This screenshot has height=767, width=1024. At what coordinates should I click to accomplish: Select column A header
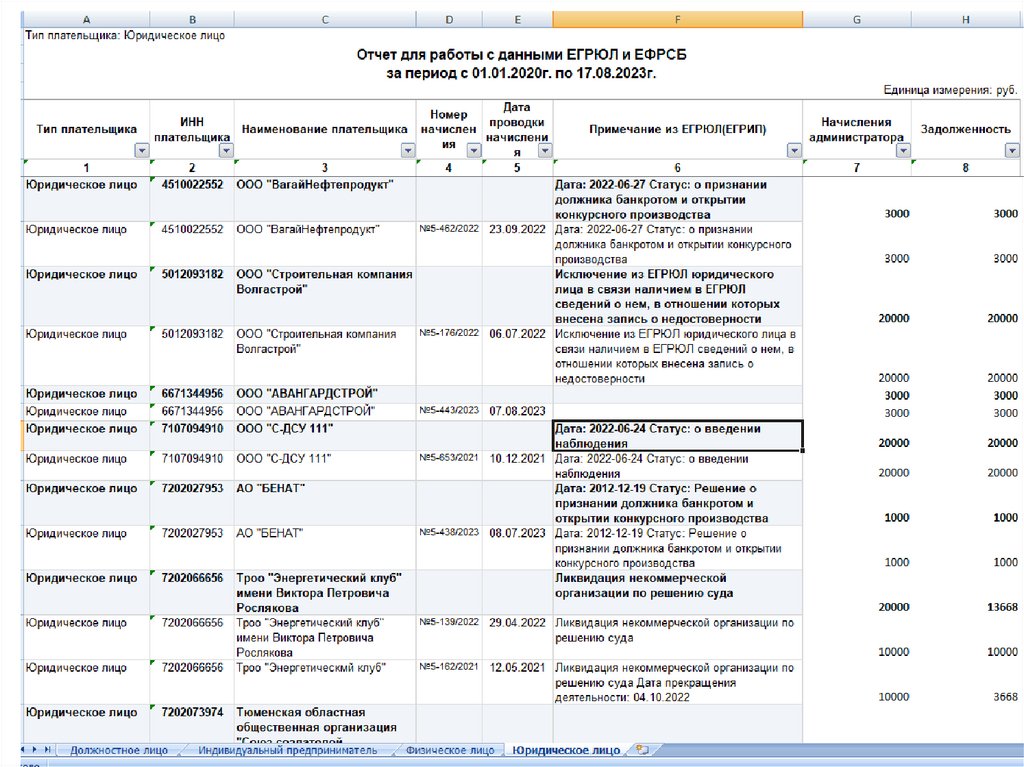[86, 20]
